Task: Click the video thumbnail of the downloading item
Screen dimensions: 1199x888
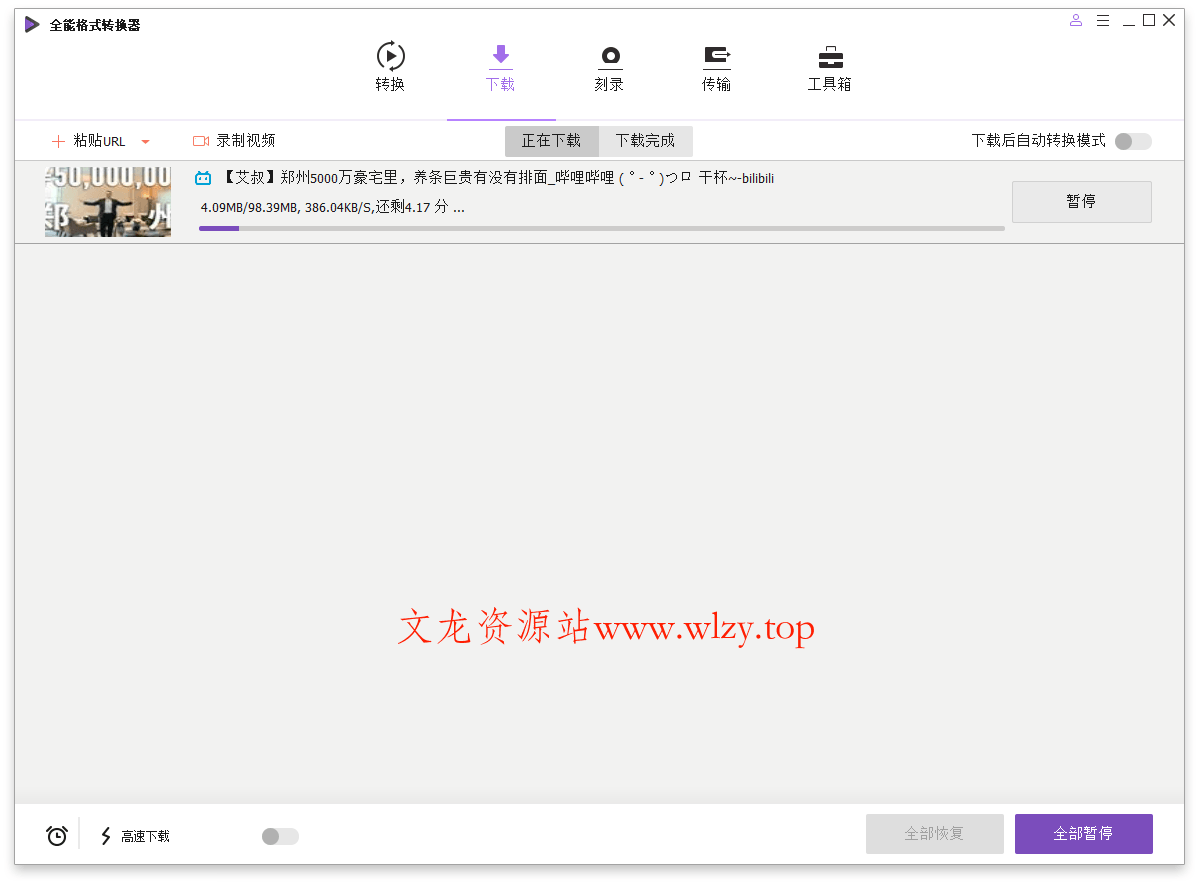Action: (x=107, y=201)
